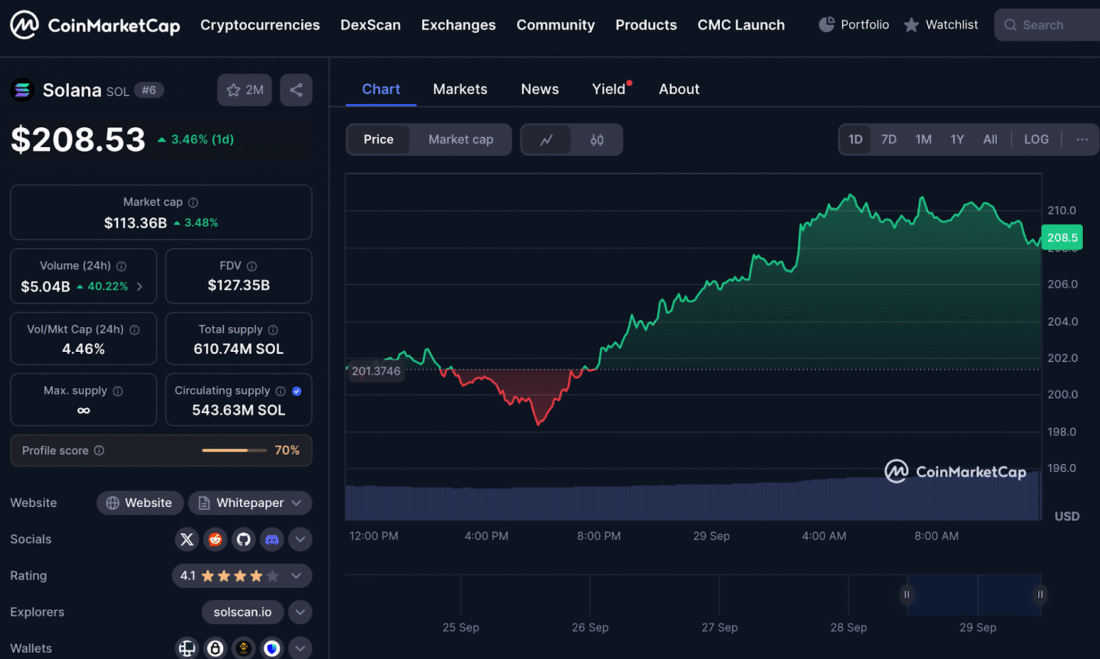Switch to candlestick chart view icon
The image size is (1100, 659).
[597, 140]
